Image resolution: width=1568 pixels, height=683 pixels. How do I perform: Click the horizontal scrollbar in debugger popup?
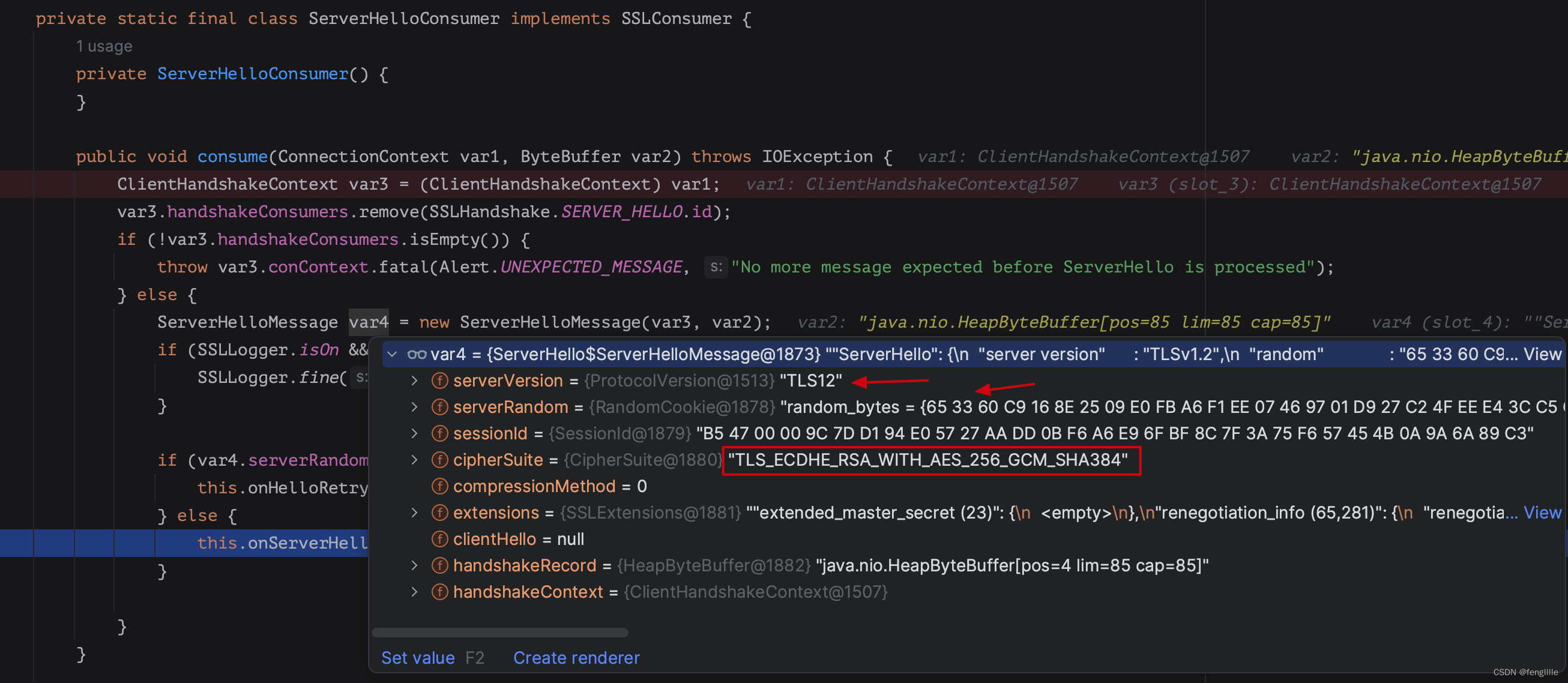click(499, 633)
